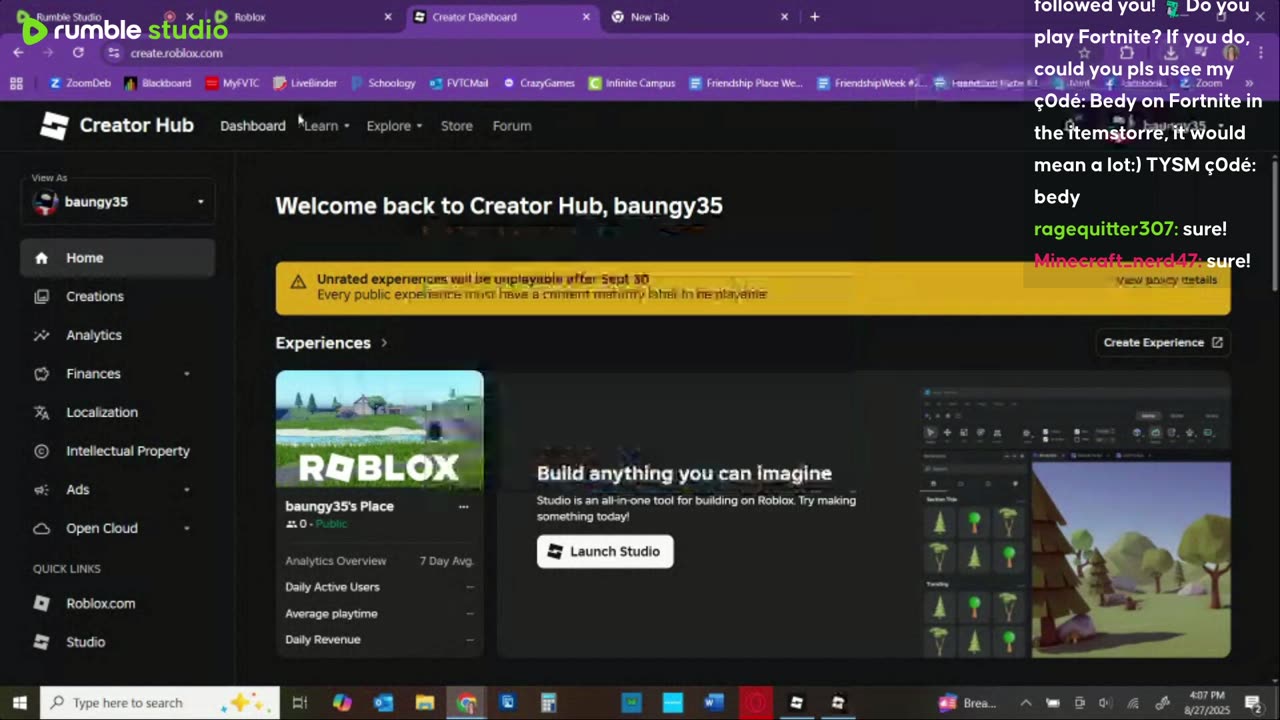Image resolution: width=1280 pixels, height=720 pixels.
Task: Open Calculator from the taskbar
Action: tap(548, 703)
